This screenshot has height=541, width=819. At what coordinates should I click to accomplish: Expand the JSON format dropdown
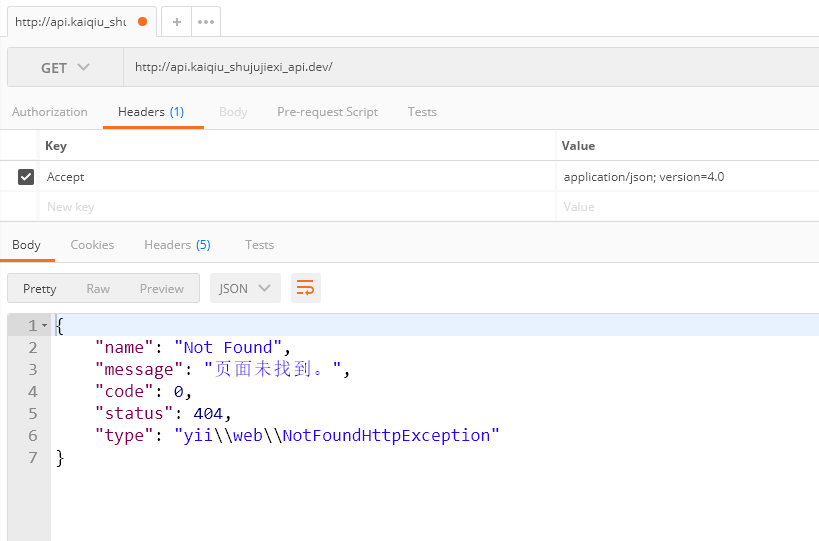245,288
